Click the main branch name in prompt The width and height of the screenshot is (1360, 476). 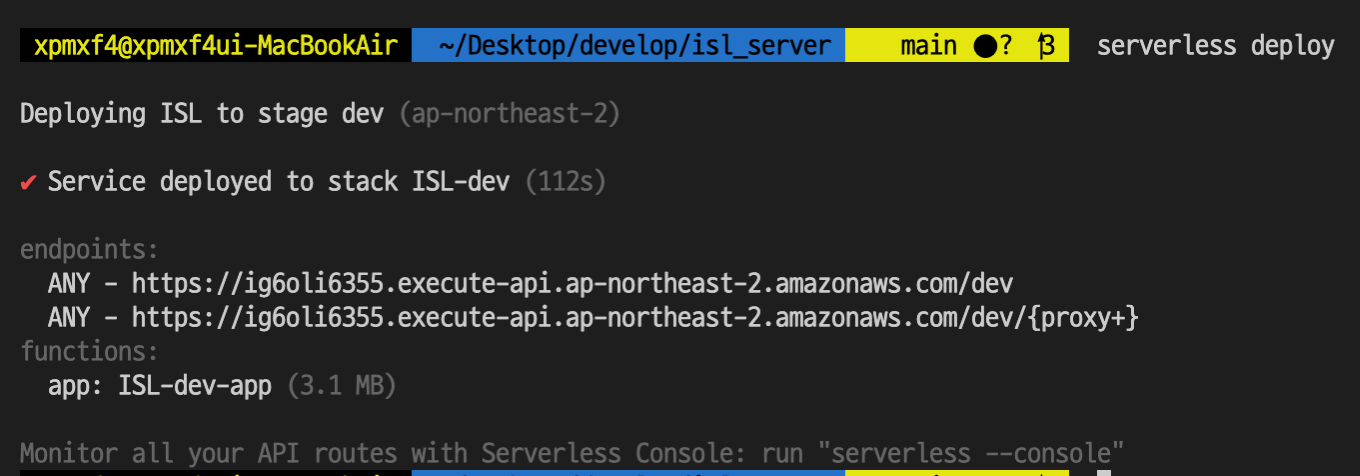point(928,46)
